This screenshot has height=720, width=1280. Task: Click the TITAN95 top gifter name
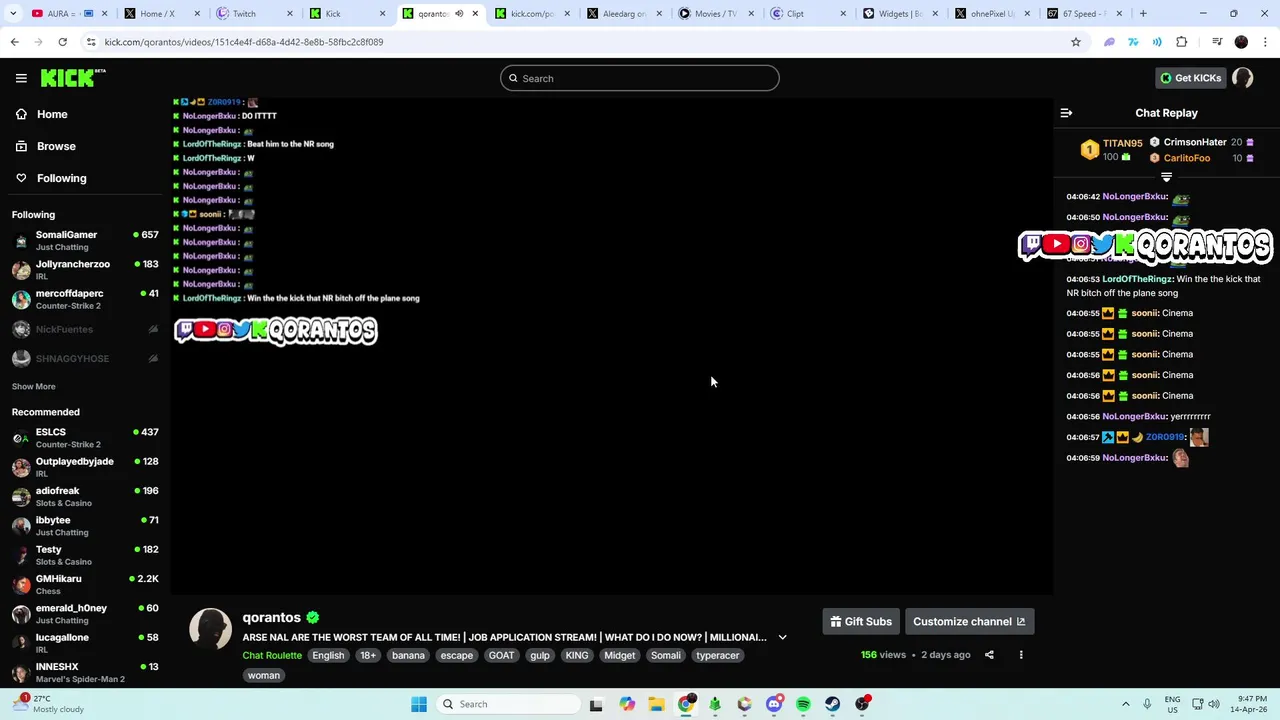coord(1122,144)
